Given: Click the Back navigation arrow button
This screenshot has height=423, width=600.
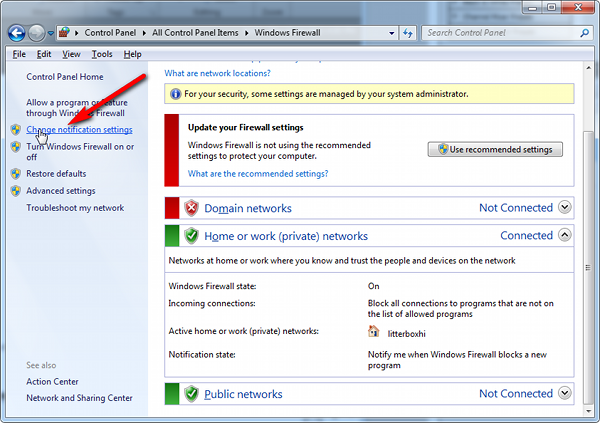Looking at the screenshot, I should tap(17, 33).
